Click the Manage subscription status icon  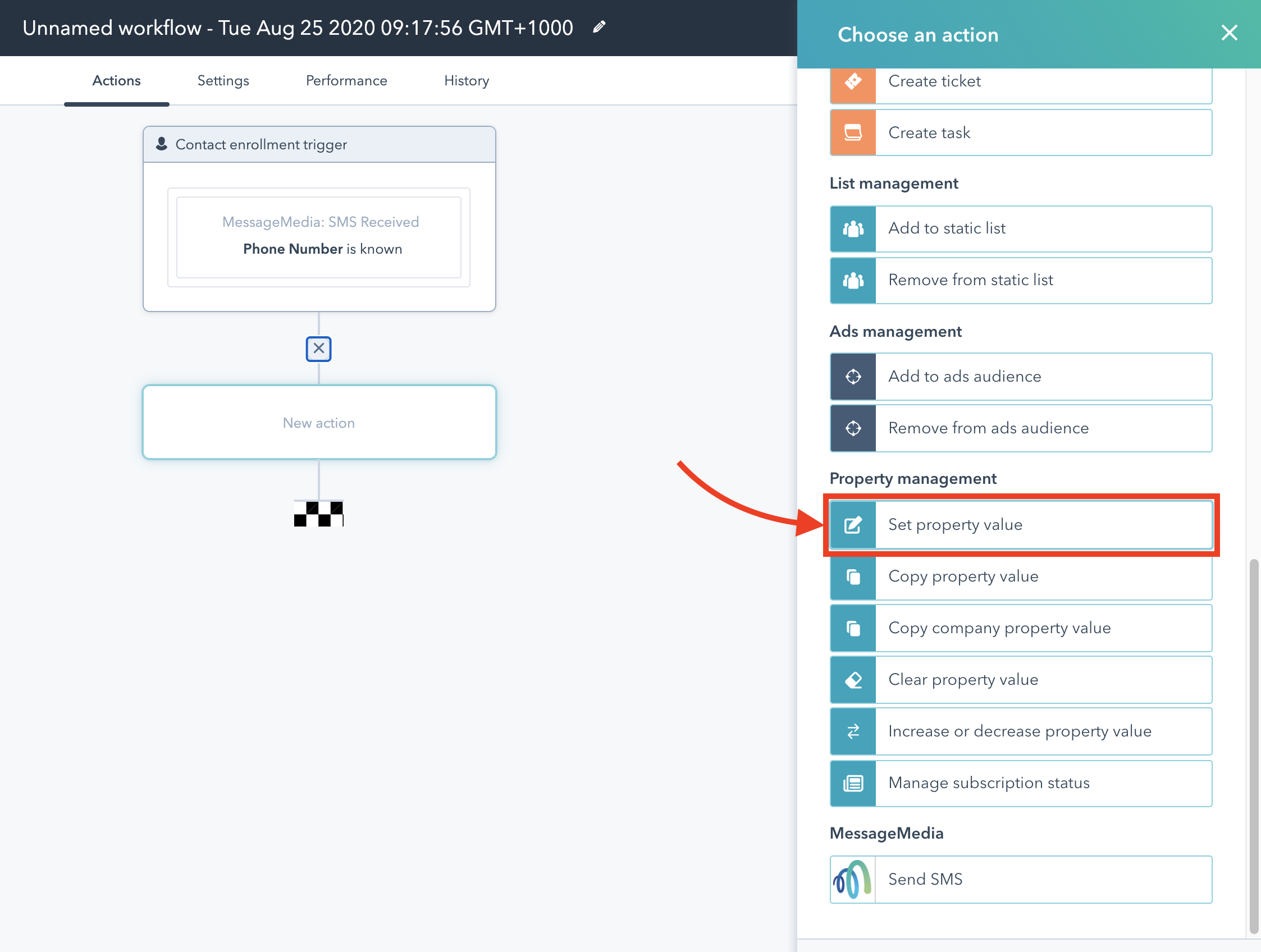853,783
